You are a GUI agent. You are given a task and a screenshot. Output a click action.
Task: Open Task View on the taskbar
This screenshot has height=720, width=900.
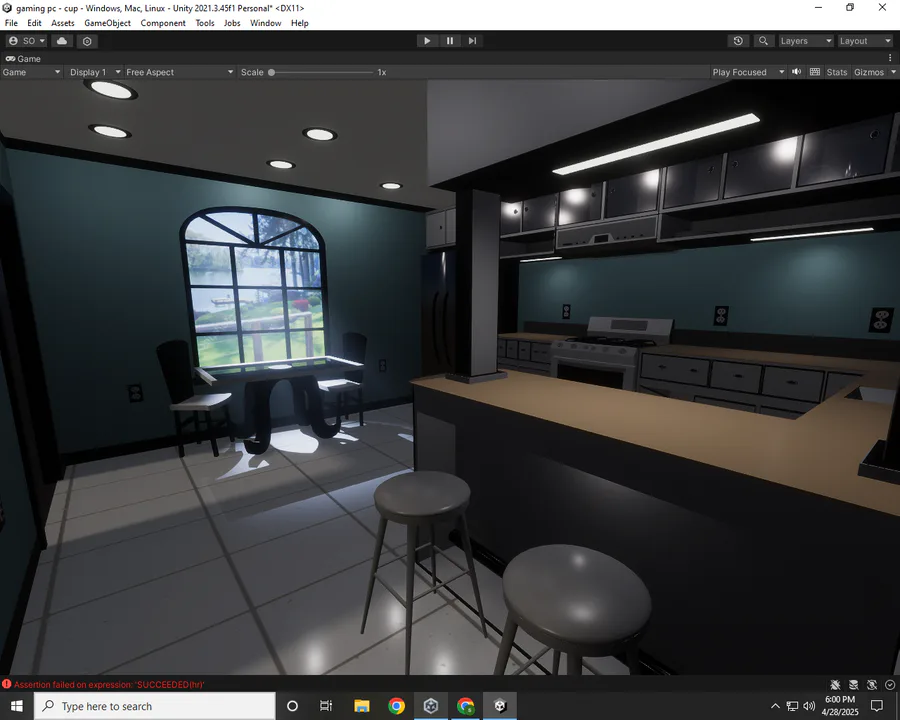coord(326,706)
